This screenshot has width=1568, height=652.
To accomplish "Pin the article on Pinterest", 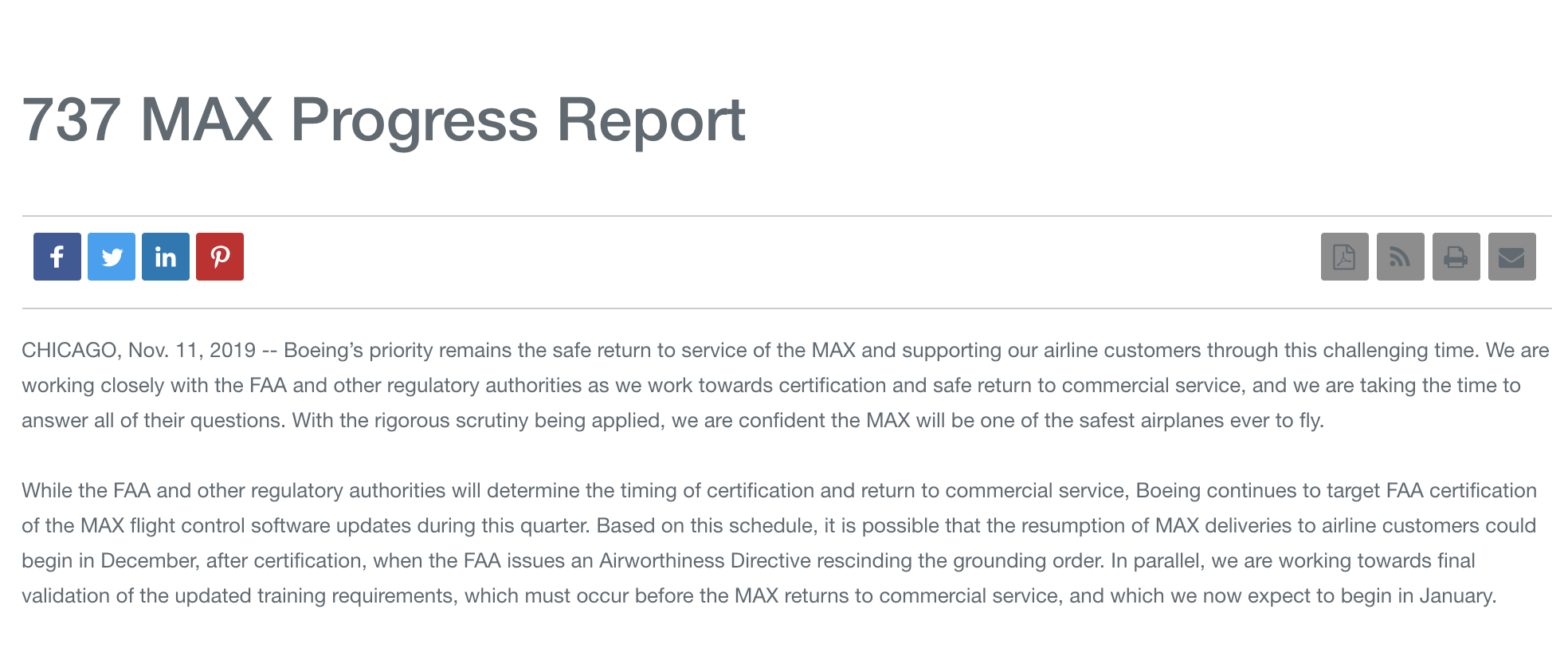I will click(x=220, y=257).
